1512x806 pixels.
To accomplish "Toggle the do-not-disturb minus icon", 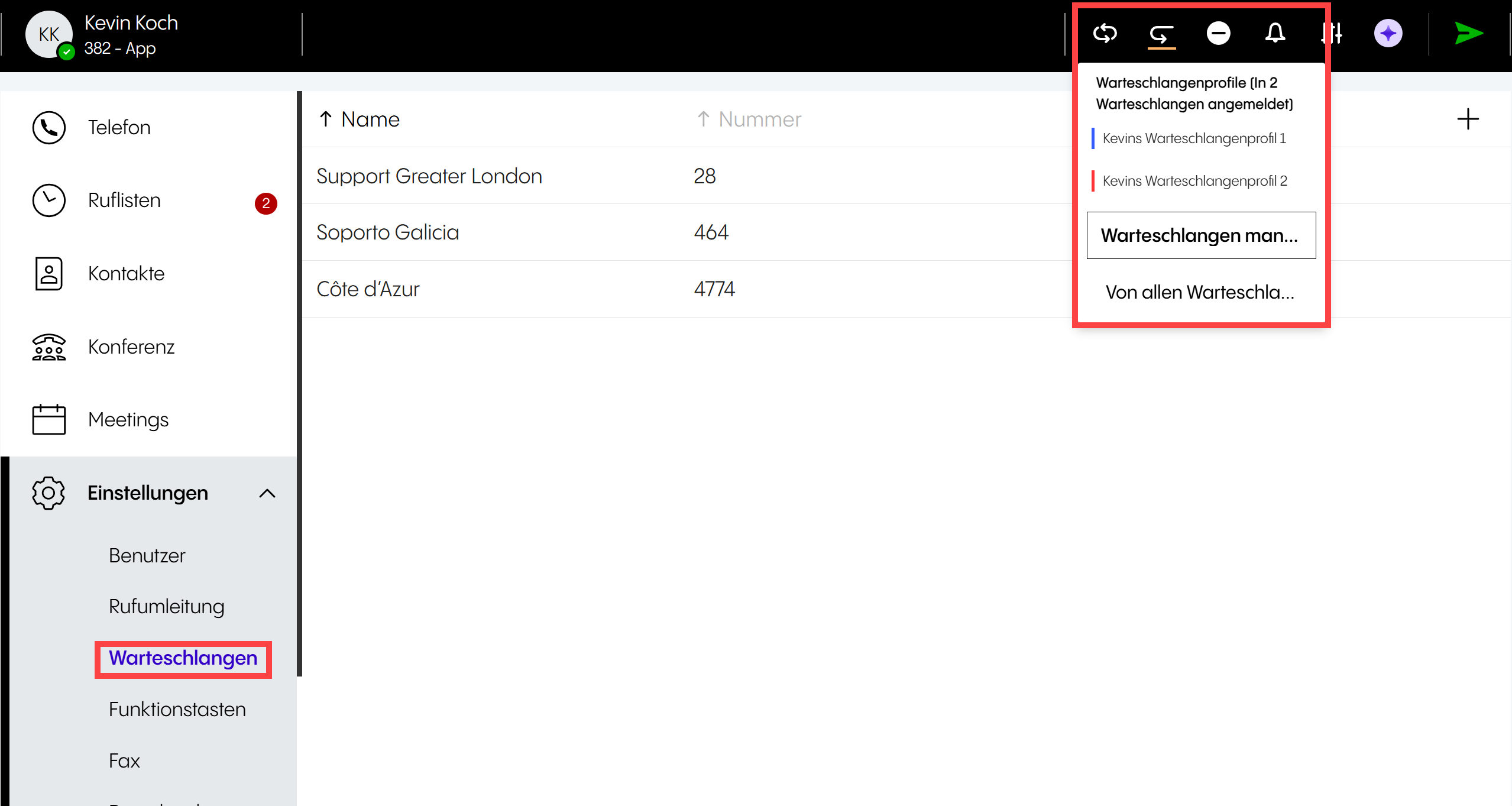I will [1218, 33].
